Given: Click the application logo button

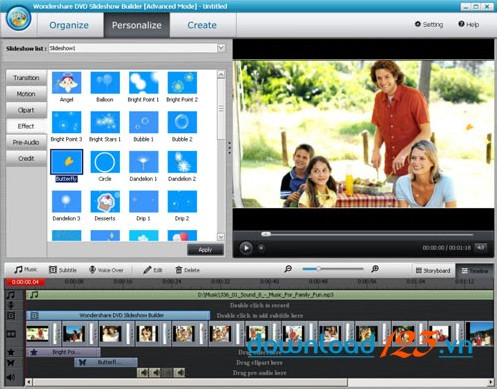Looking at the screenshot, I should (19, 18).
